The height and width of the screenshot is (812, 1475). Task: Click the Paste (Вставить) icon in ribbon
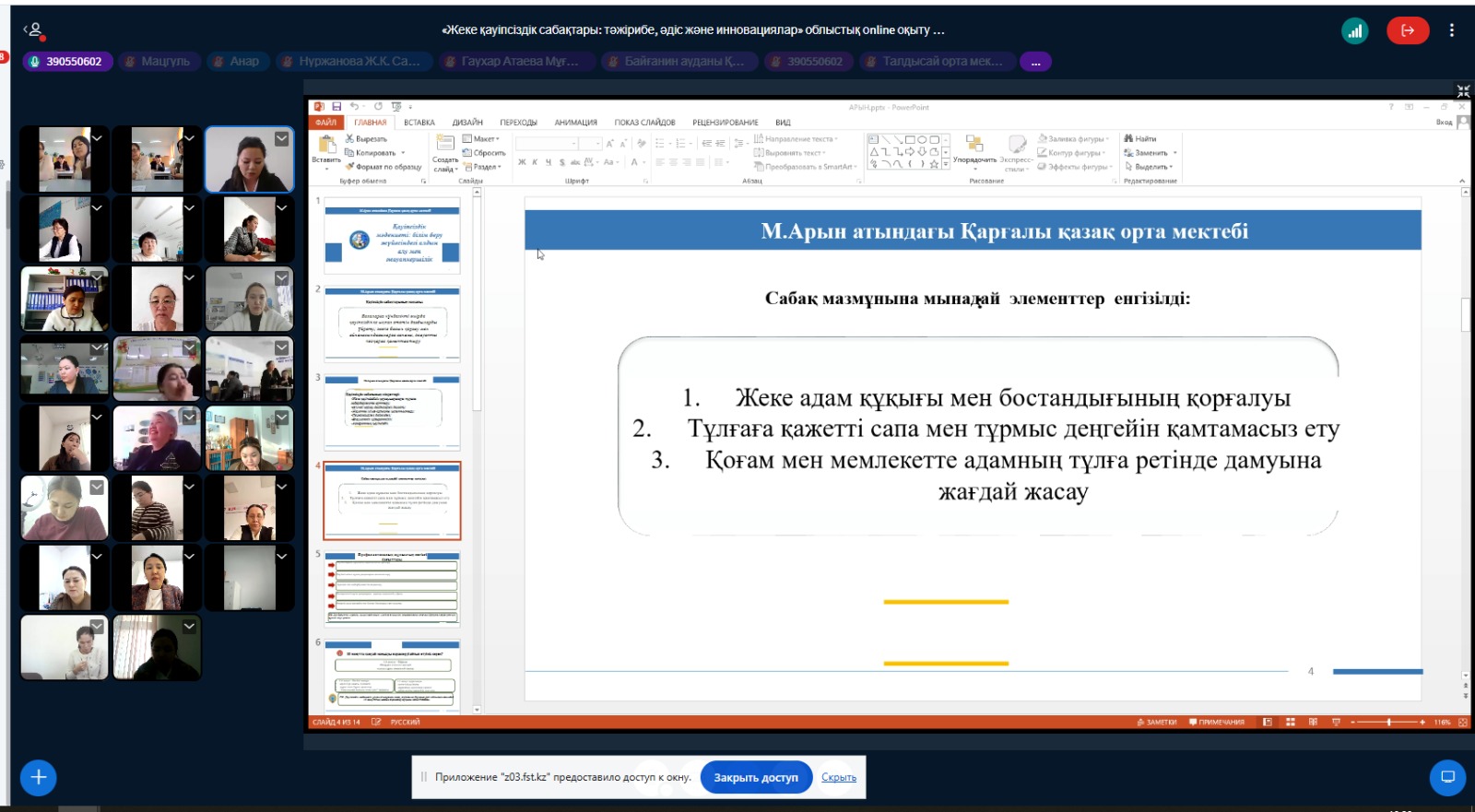click(x=326, y=146)
